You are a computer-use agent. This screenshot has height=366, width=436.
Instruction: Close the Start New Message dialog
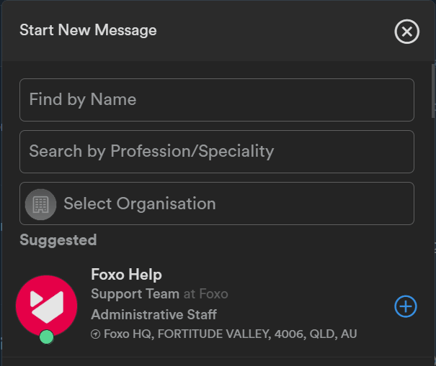407,32
